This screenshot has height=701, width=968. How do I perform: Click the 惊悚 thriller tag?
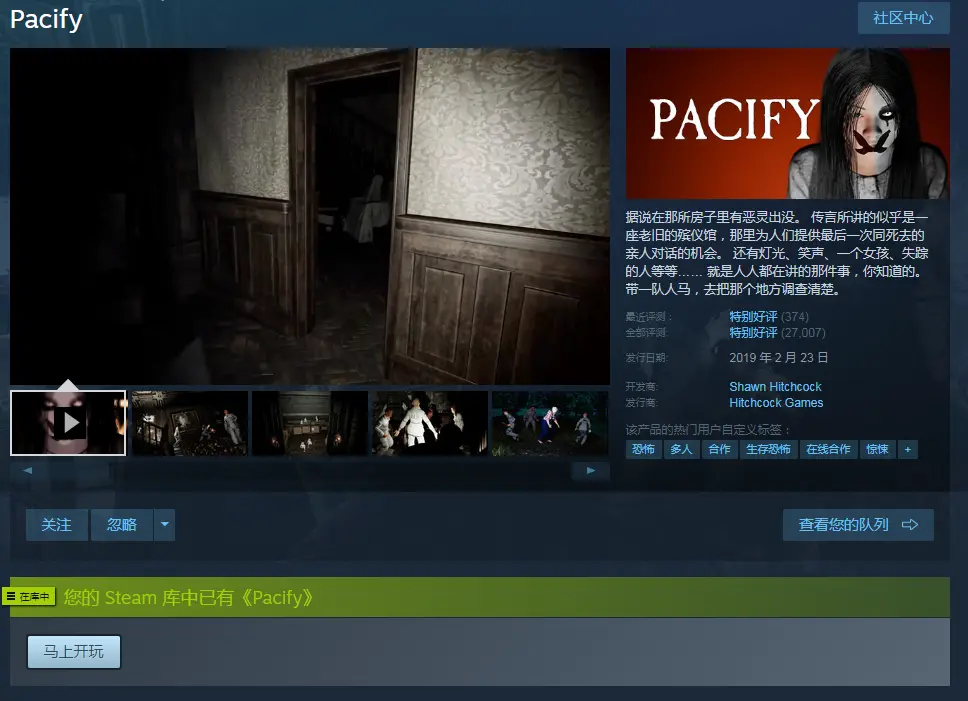(877, 449)
